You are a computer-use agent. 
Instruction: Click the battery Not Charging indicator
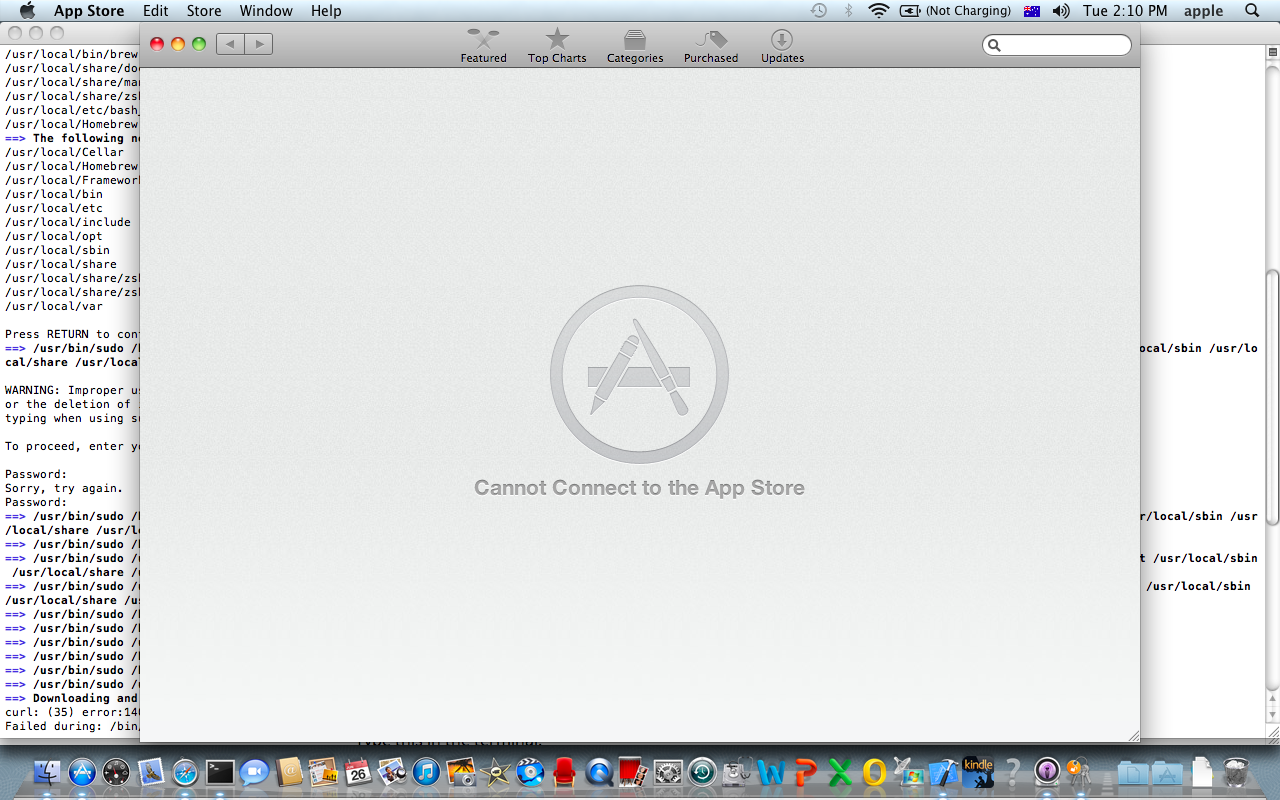(956, 11)
